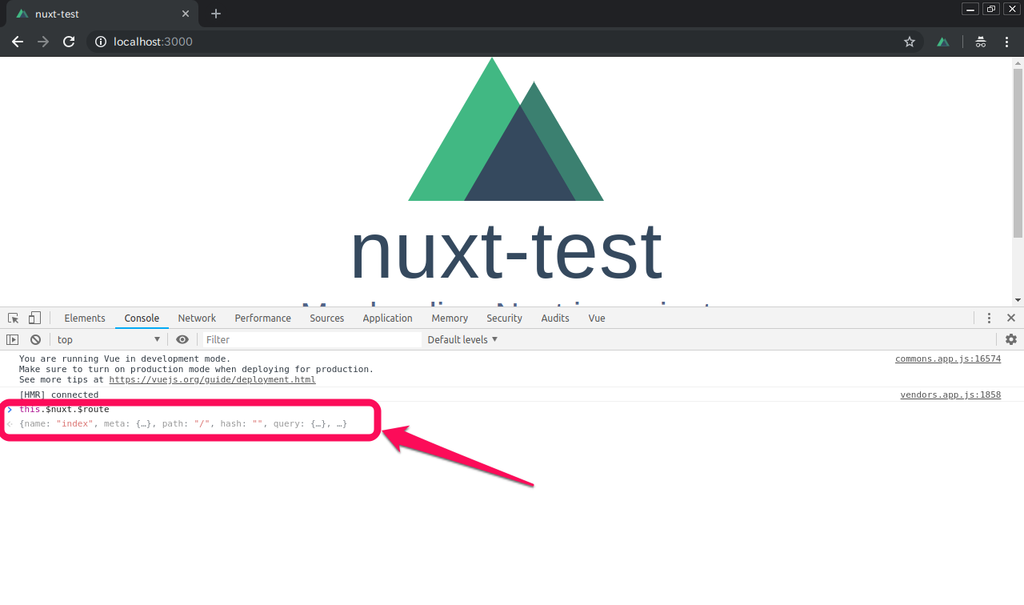Image resolution: width=1024 pixels, height=605 pixels.
Task: Open the Performance tab
Action: point(263,318)
